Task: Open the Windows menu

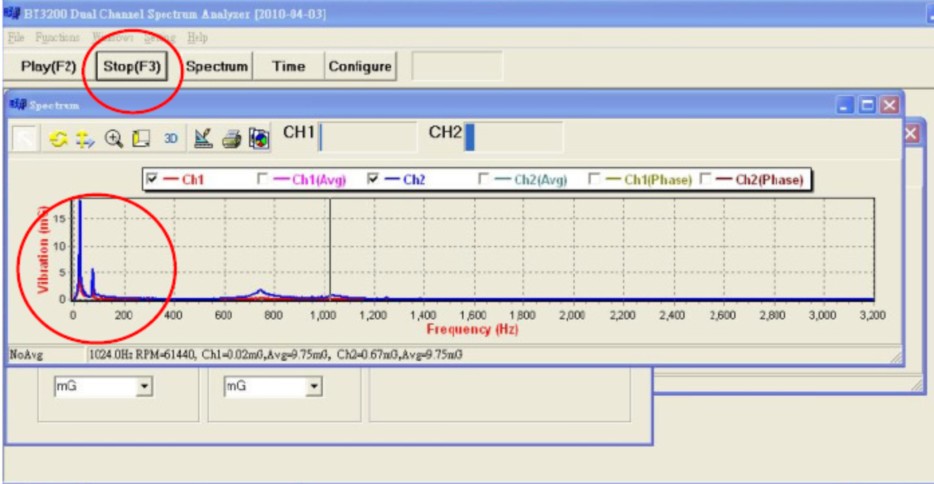Action: pyautogui.click(x=113, y=38)
